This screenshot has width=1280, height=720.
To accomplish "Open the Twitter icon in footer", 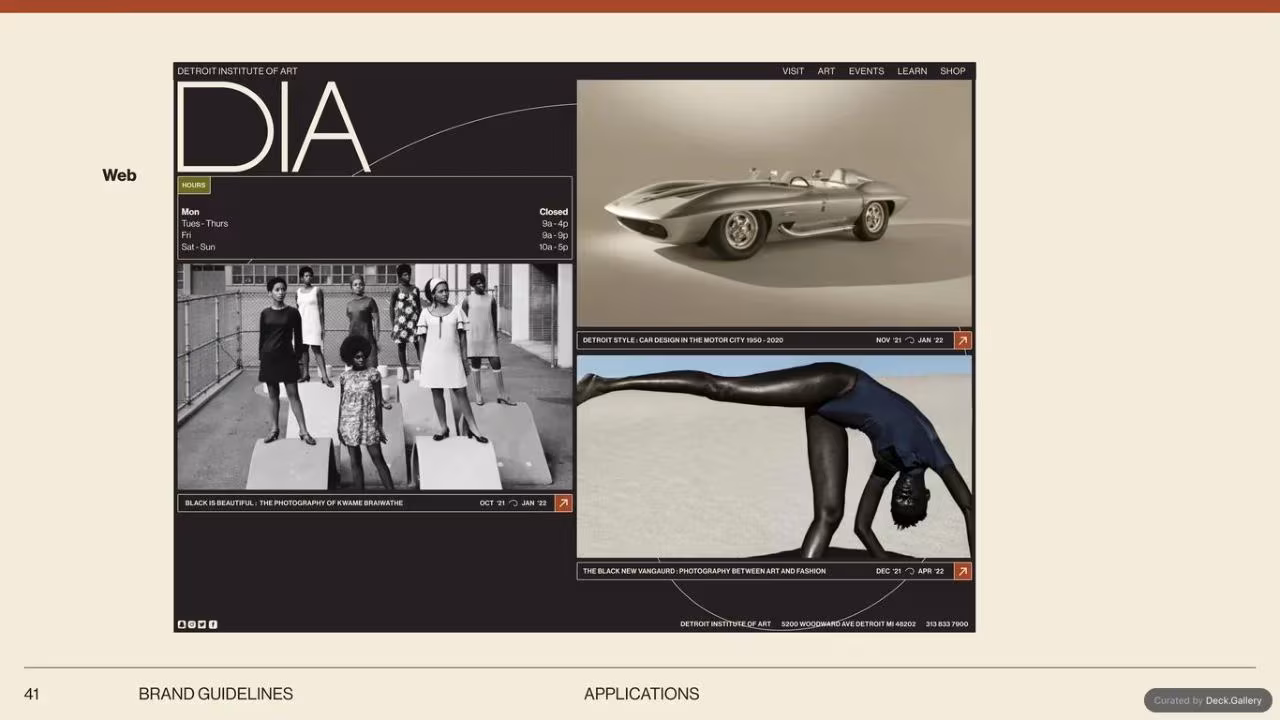I will 202,624.
